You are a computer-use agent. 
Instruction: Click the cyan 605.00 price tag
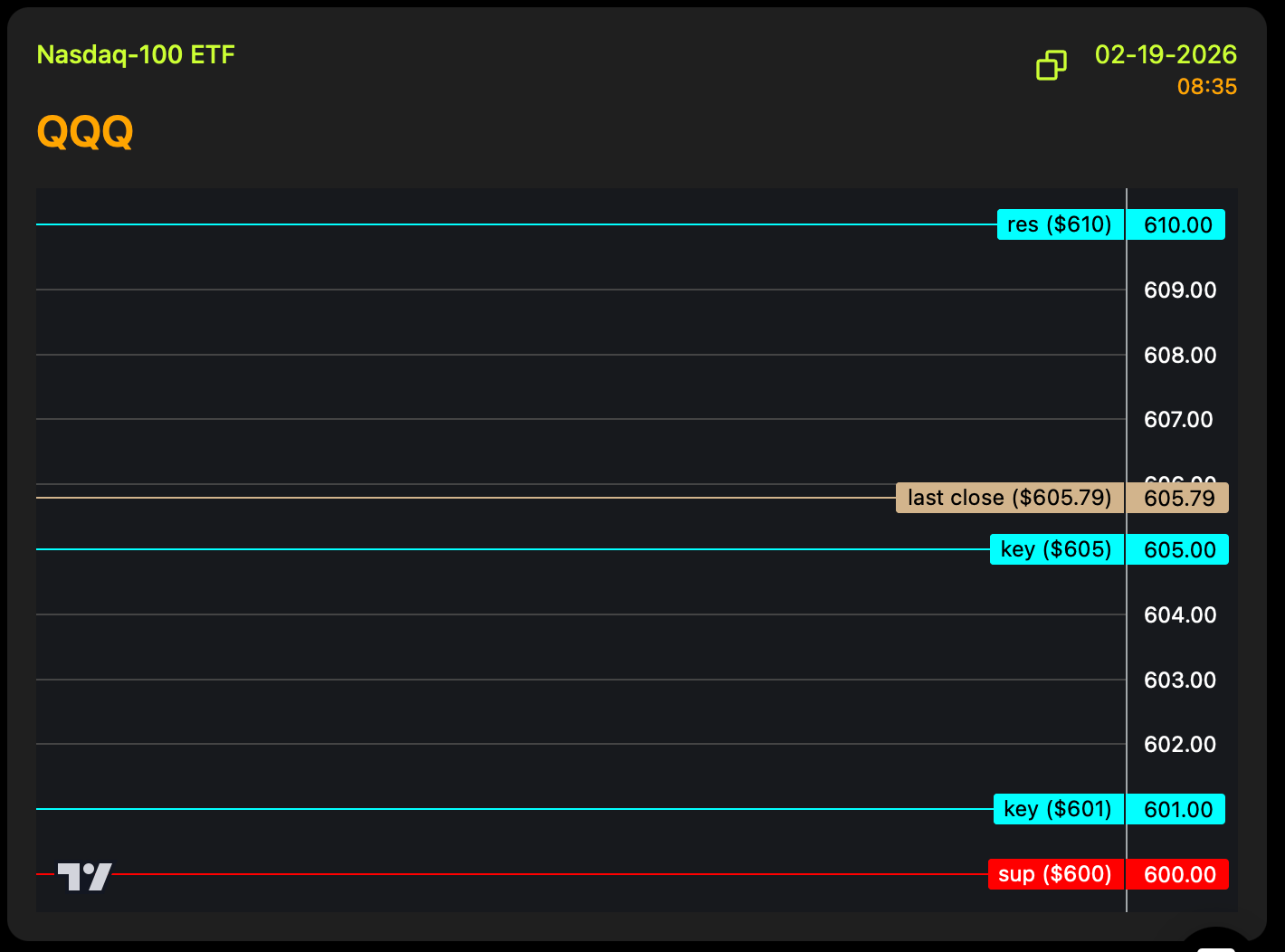(x=1178, y=549)
